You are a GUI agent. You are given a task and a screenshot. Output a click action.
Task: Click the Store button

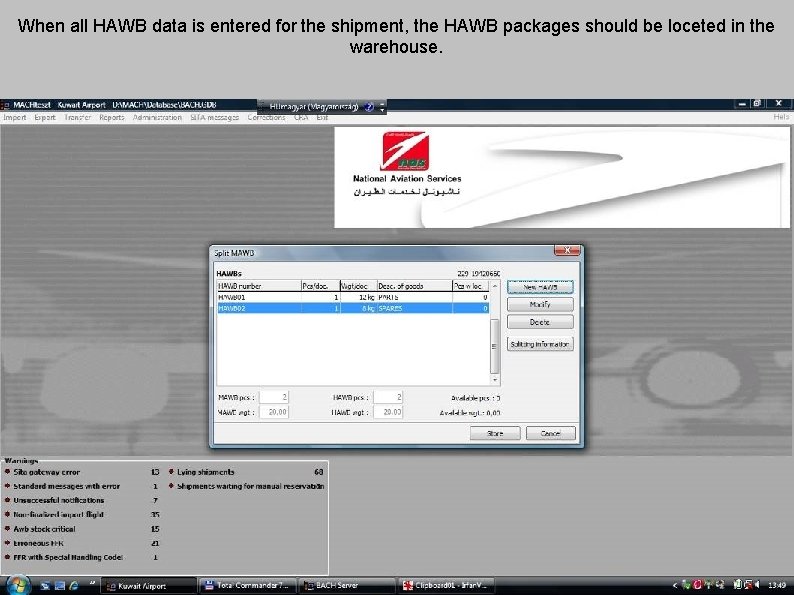tap(495, 433)
